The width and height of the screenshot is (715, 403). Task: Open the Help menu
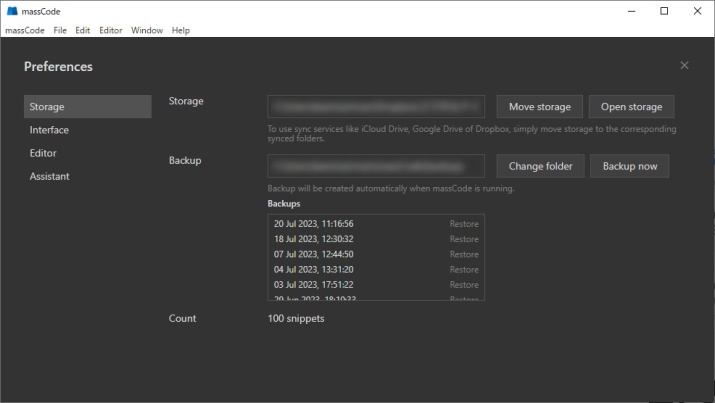click(x=180, y=30)
